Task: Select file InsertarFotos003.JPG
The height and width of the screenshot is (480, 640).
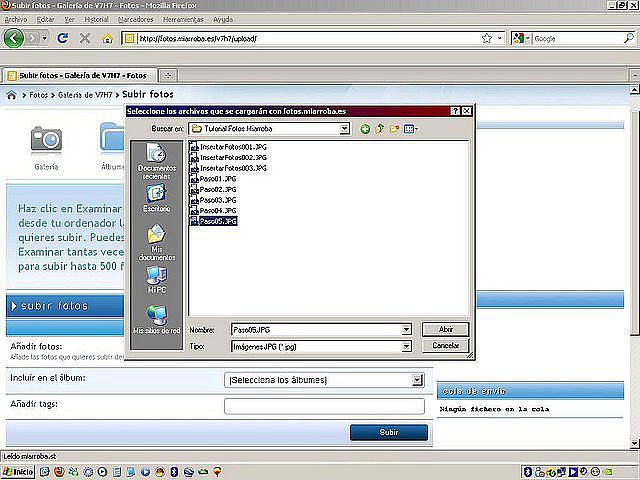Action: (229, 168)
